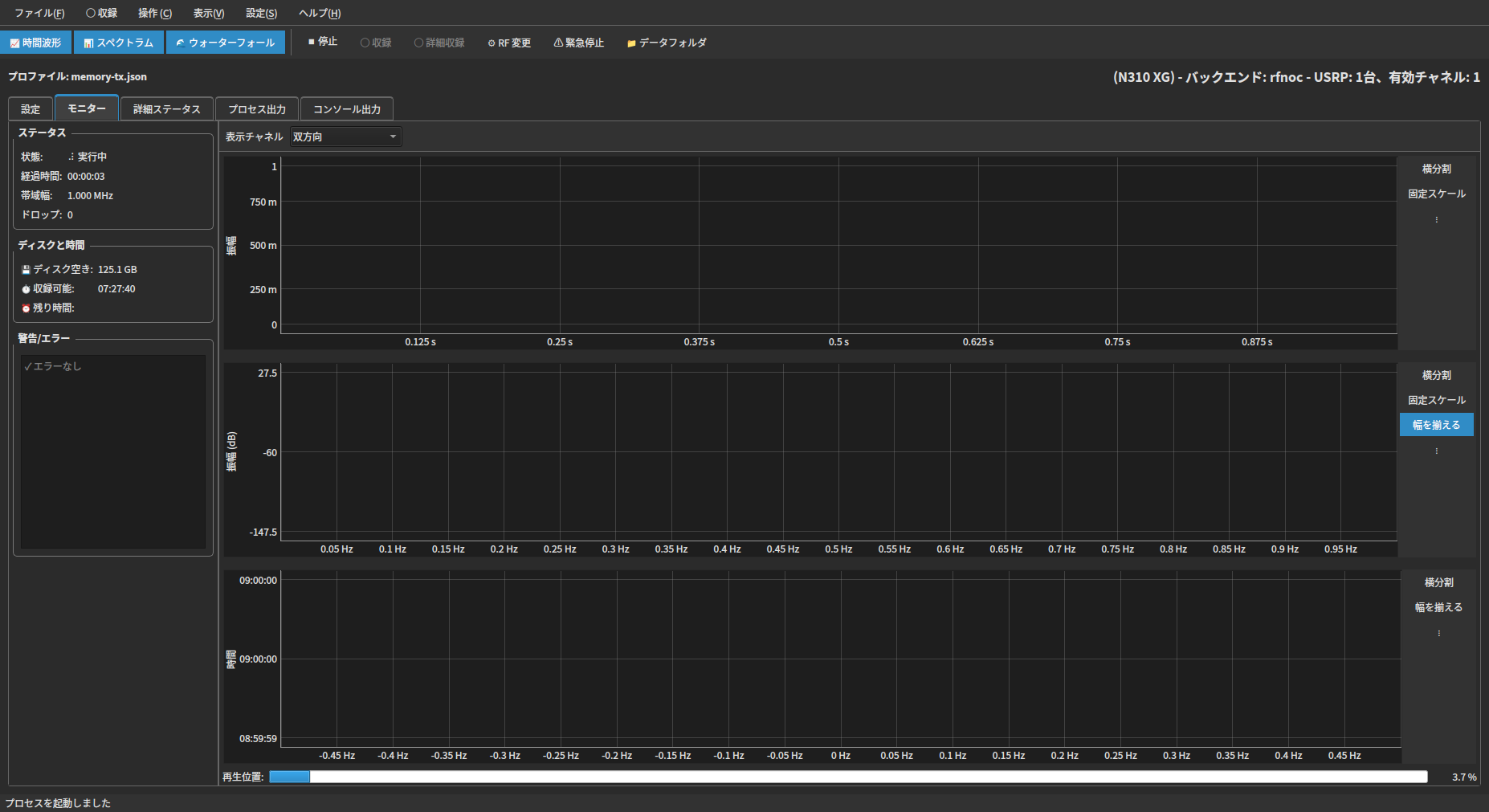Click the 再生位置 playback position progress bar
Viewport: 1489px width, 812px height.
(848, 777)
